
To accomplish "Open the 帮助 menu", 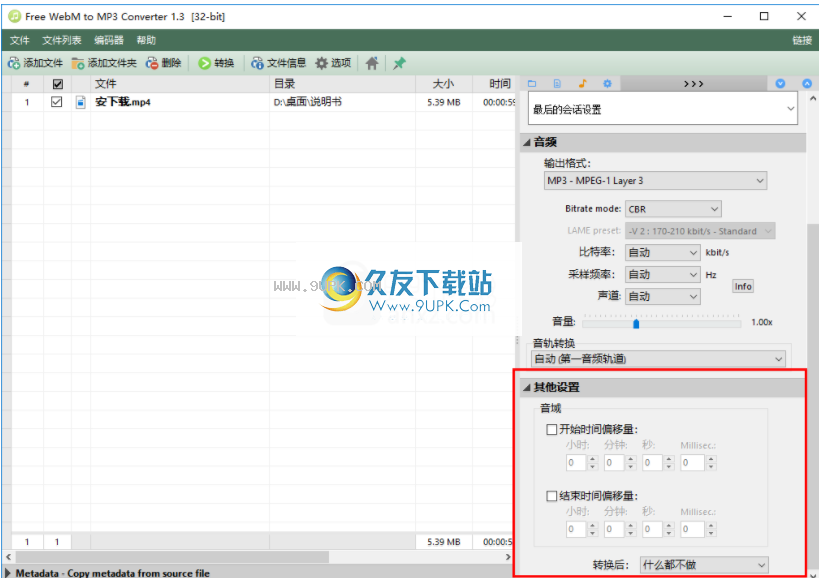I will [x=146, y=40].
